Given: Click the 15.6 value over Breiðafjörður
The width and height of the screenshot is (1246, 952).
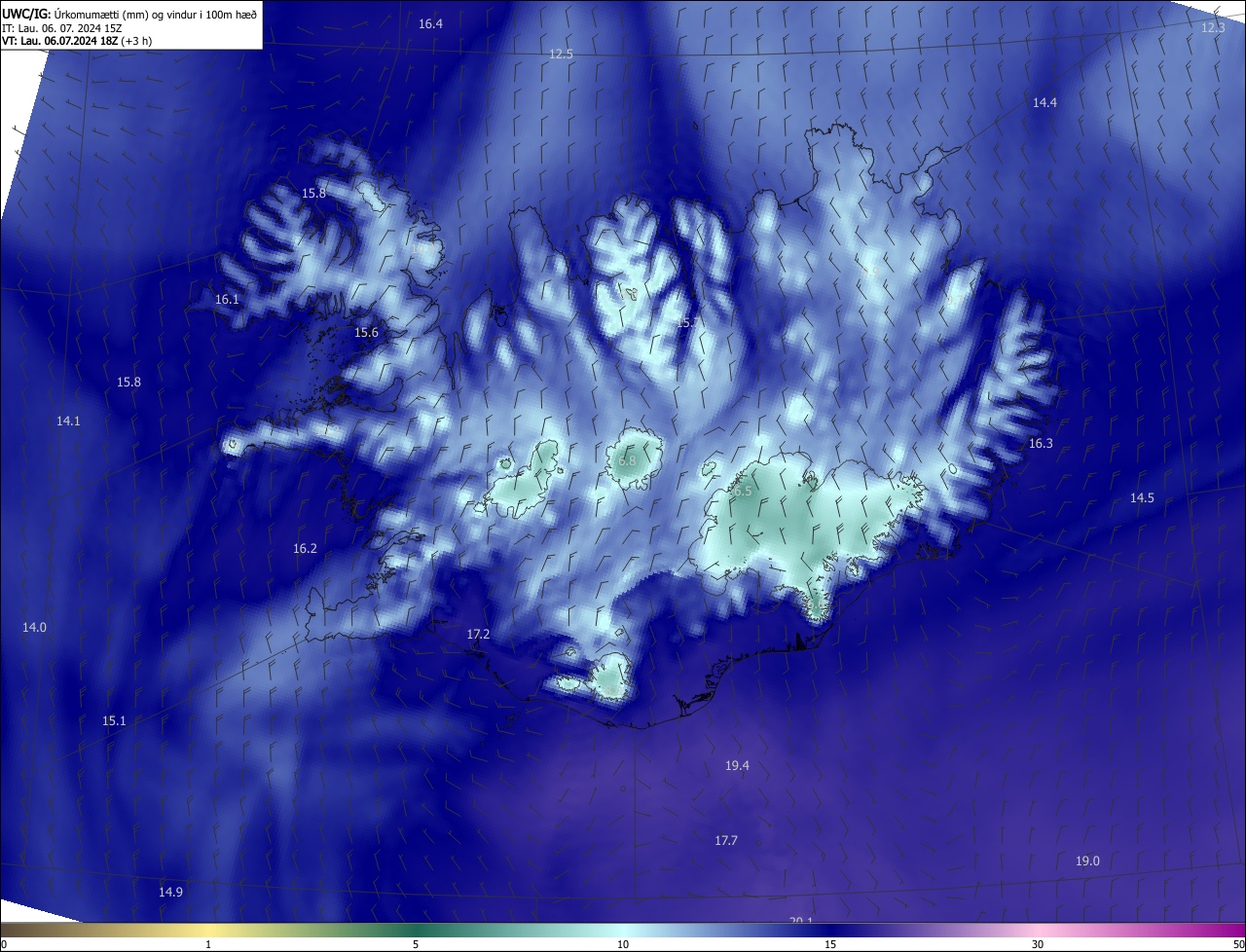Looking at the screenshot, I should click(366, 332).
